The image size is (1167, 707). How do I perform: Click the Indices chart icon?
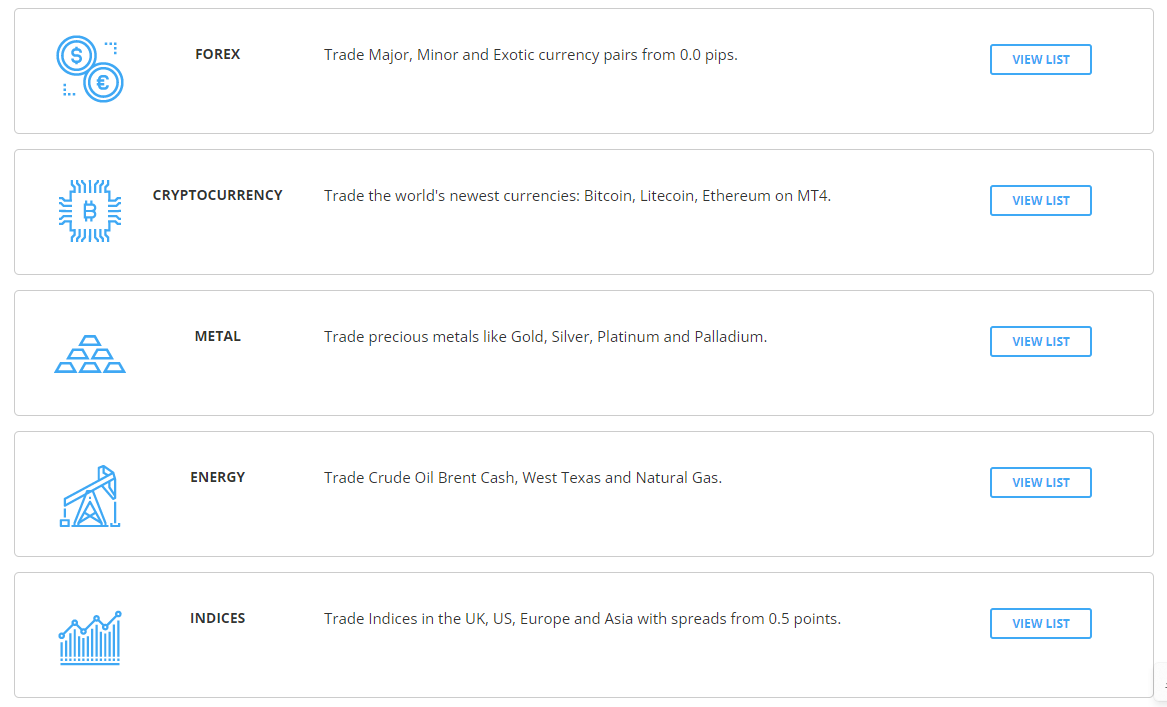[x=90, y=638]
